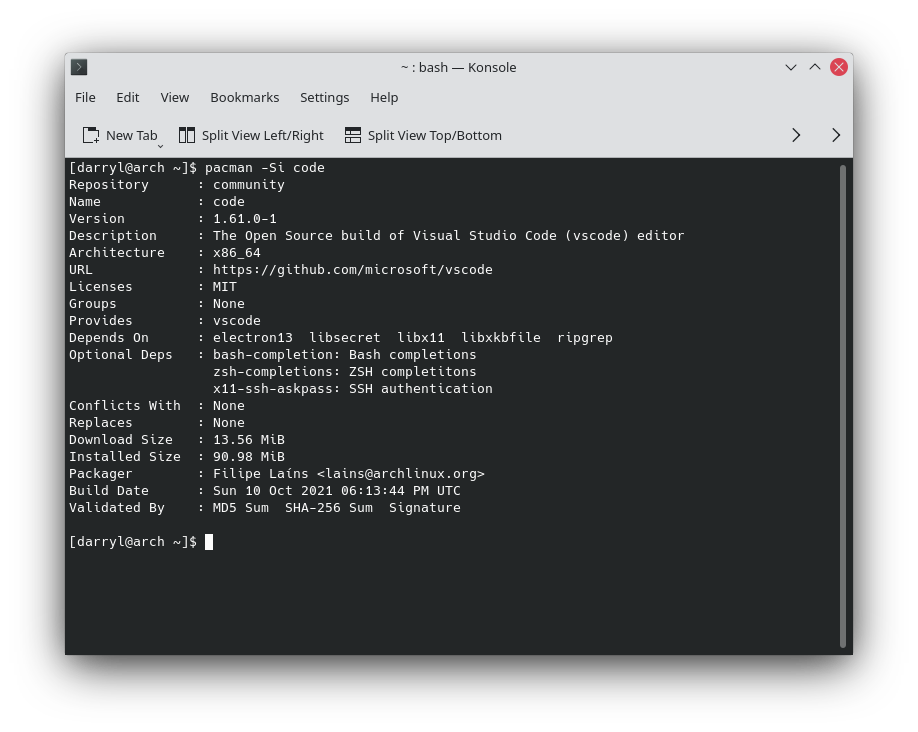Open the Bookmarks menu
The width and height of the screenshot is (918, 732).
click(x=245, y=98)
